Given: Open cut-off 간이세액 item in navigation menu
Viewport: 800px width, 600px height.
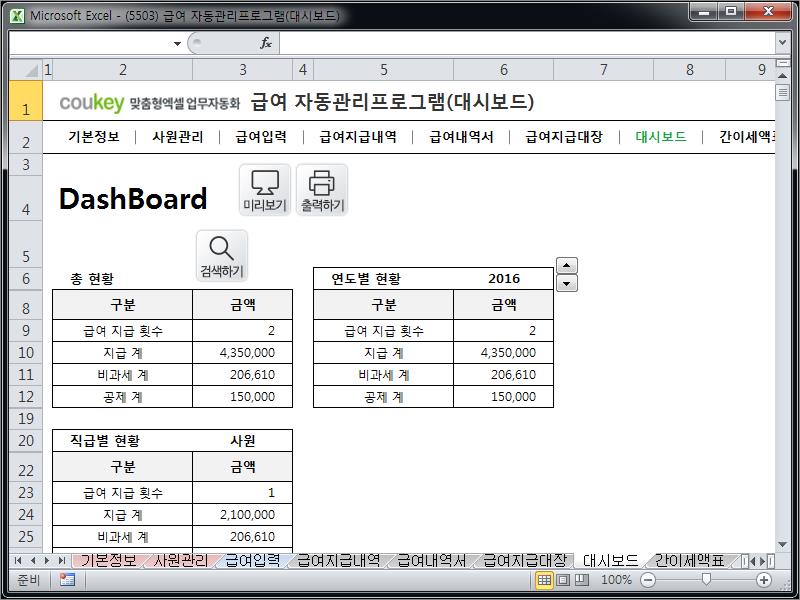Looking at the screenshot, I should coord(747,137).
